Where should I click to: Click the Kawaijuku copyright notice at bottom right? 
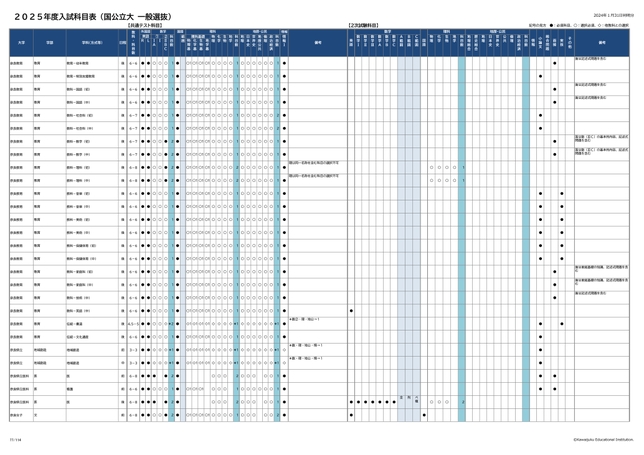pyautogui.click(x=602, y=437)
